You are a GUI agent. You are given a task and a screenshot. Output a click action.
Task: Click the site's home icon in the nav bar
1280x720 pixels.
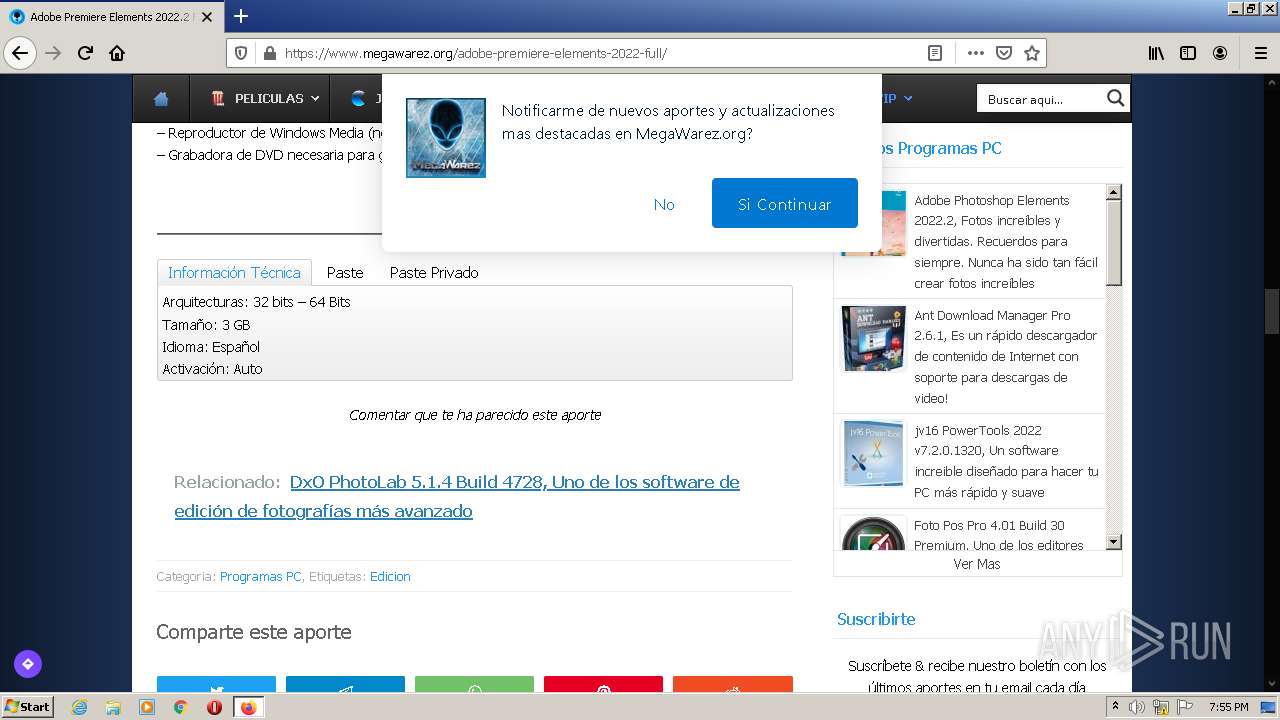pos(161,98)
